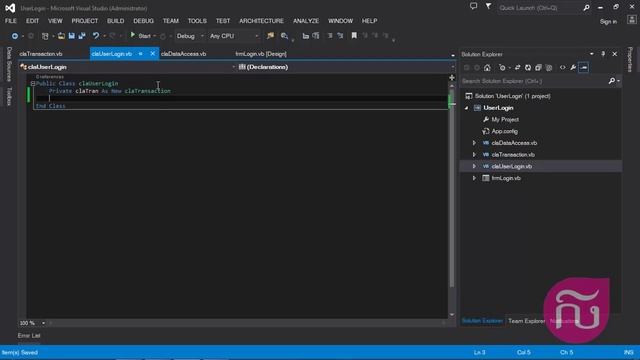
Task: Select My Project in Solution Explorer
Action: 504,120
